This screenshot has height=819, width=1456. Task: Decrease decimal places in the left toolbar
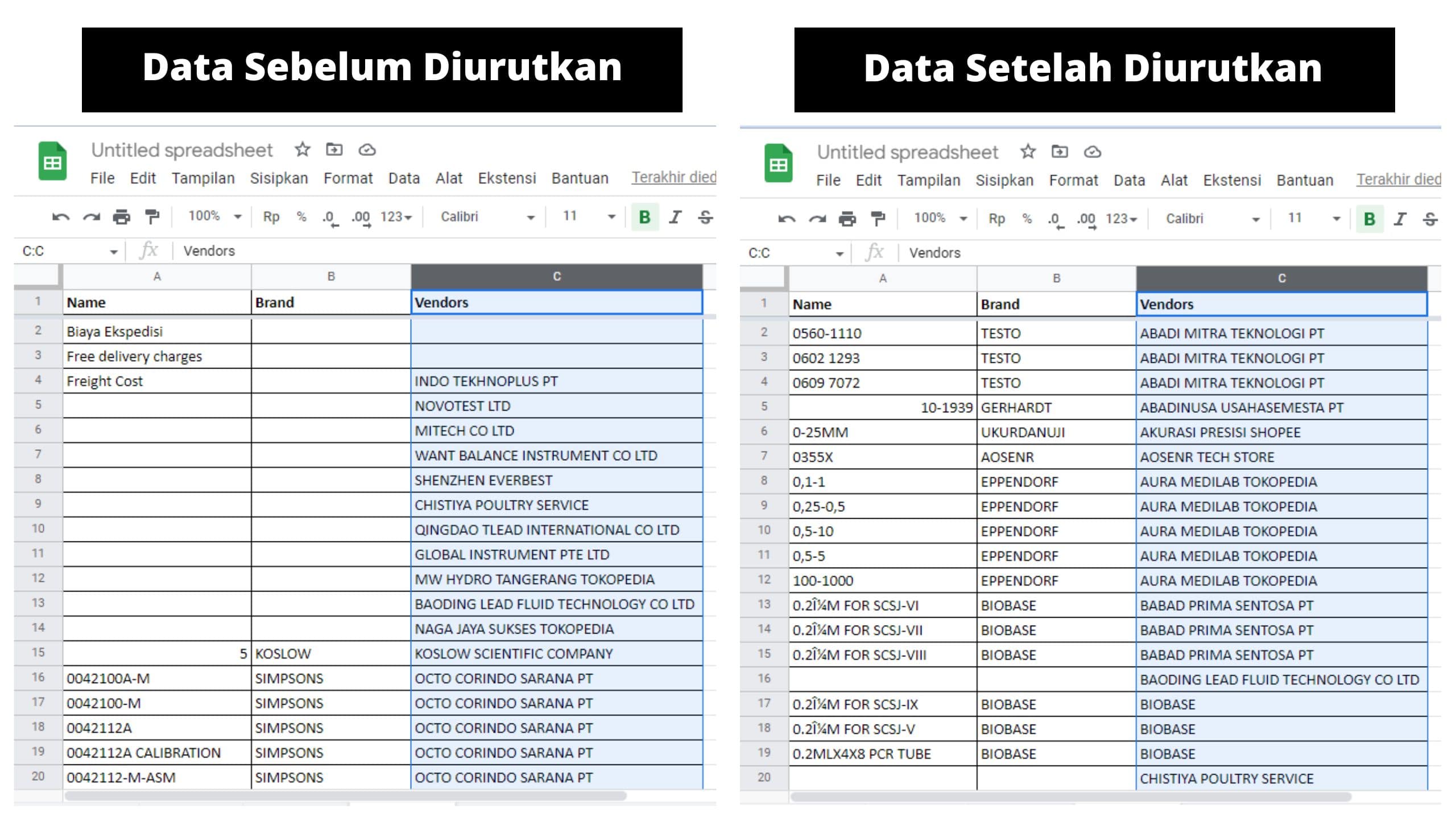[x=330, y=218]
